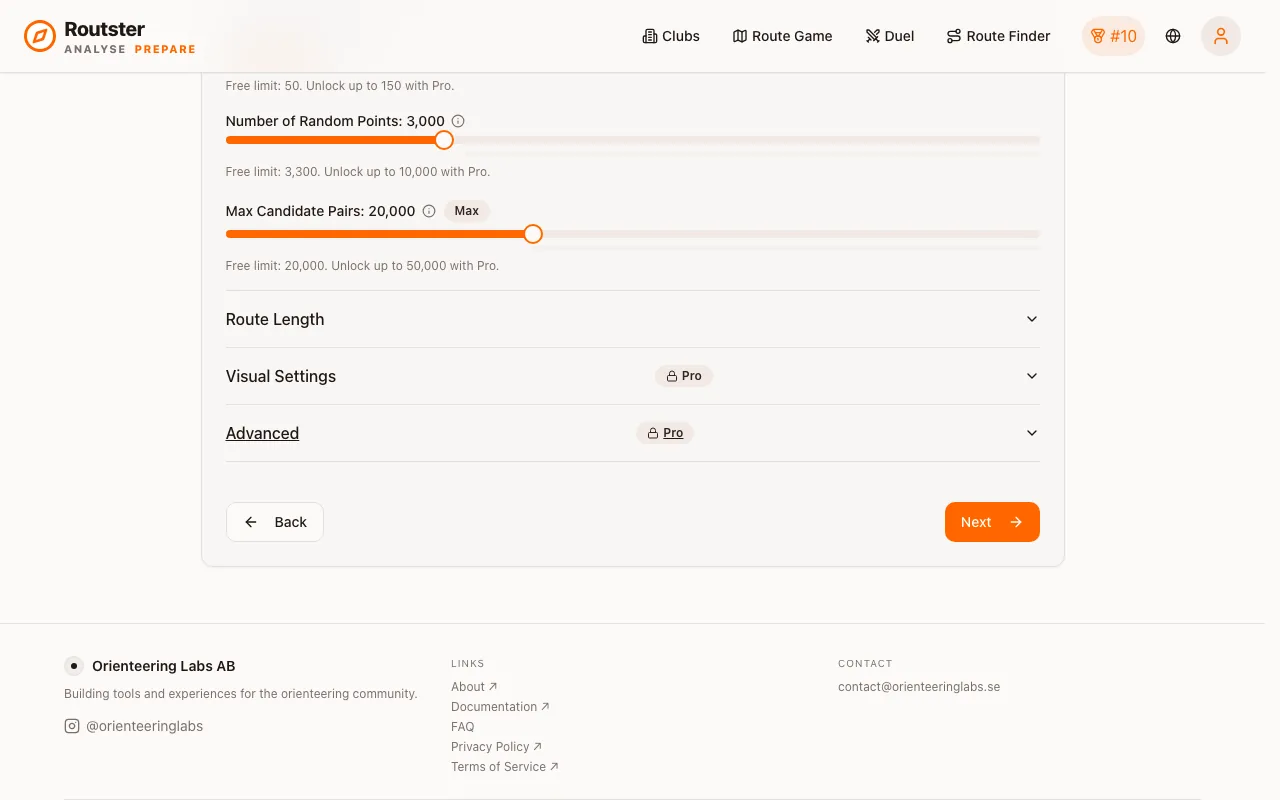This screenshot has height=800, width=1280.
Task: Click the Instagram icon in the footer
Action: [72, 726]
